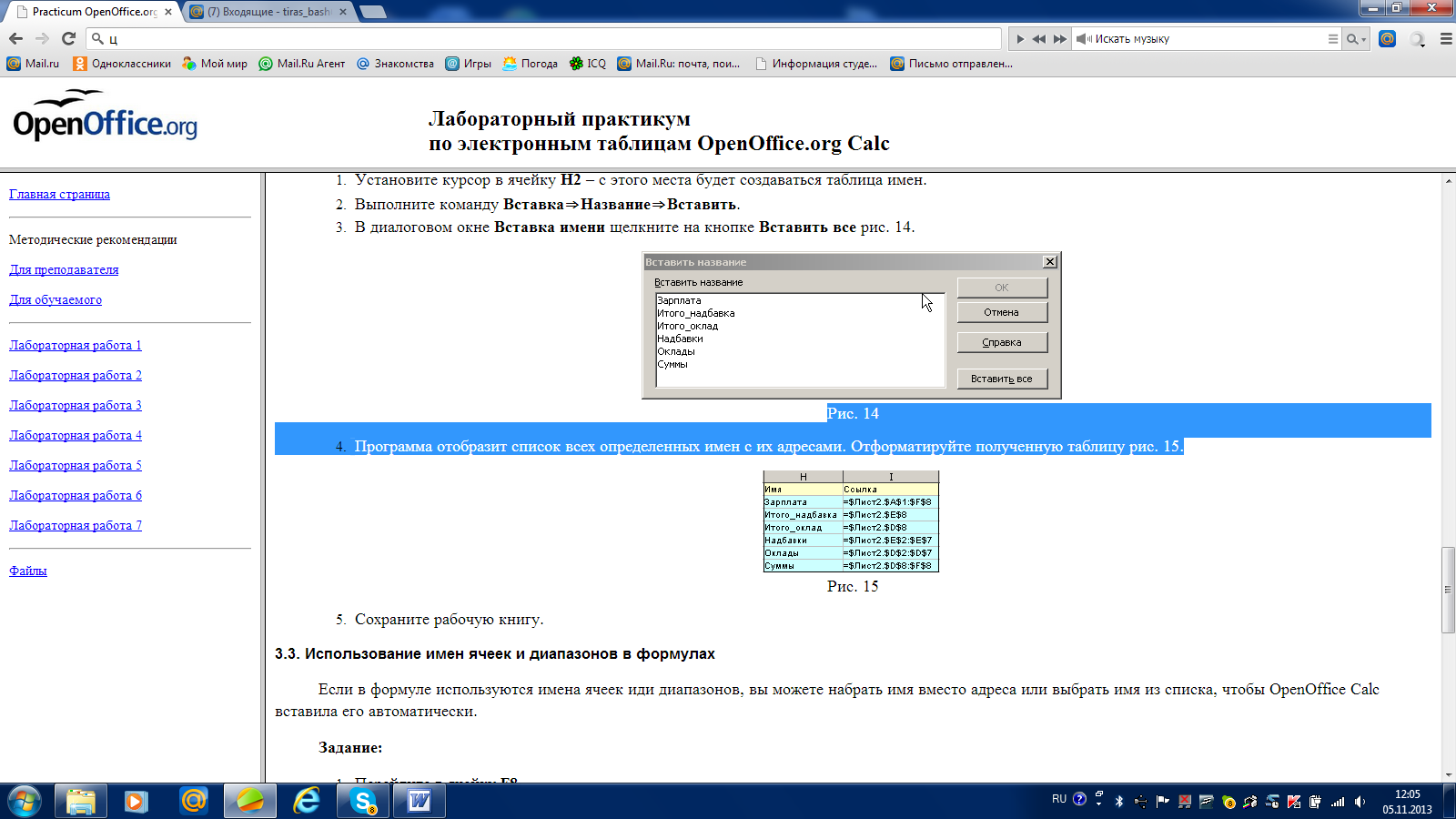Viewport: 1456px width, 819px height.
Task: Click the Рис. 15 table image
Action: (851, 521)
